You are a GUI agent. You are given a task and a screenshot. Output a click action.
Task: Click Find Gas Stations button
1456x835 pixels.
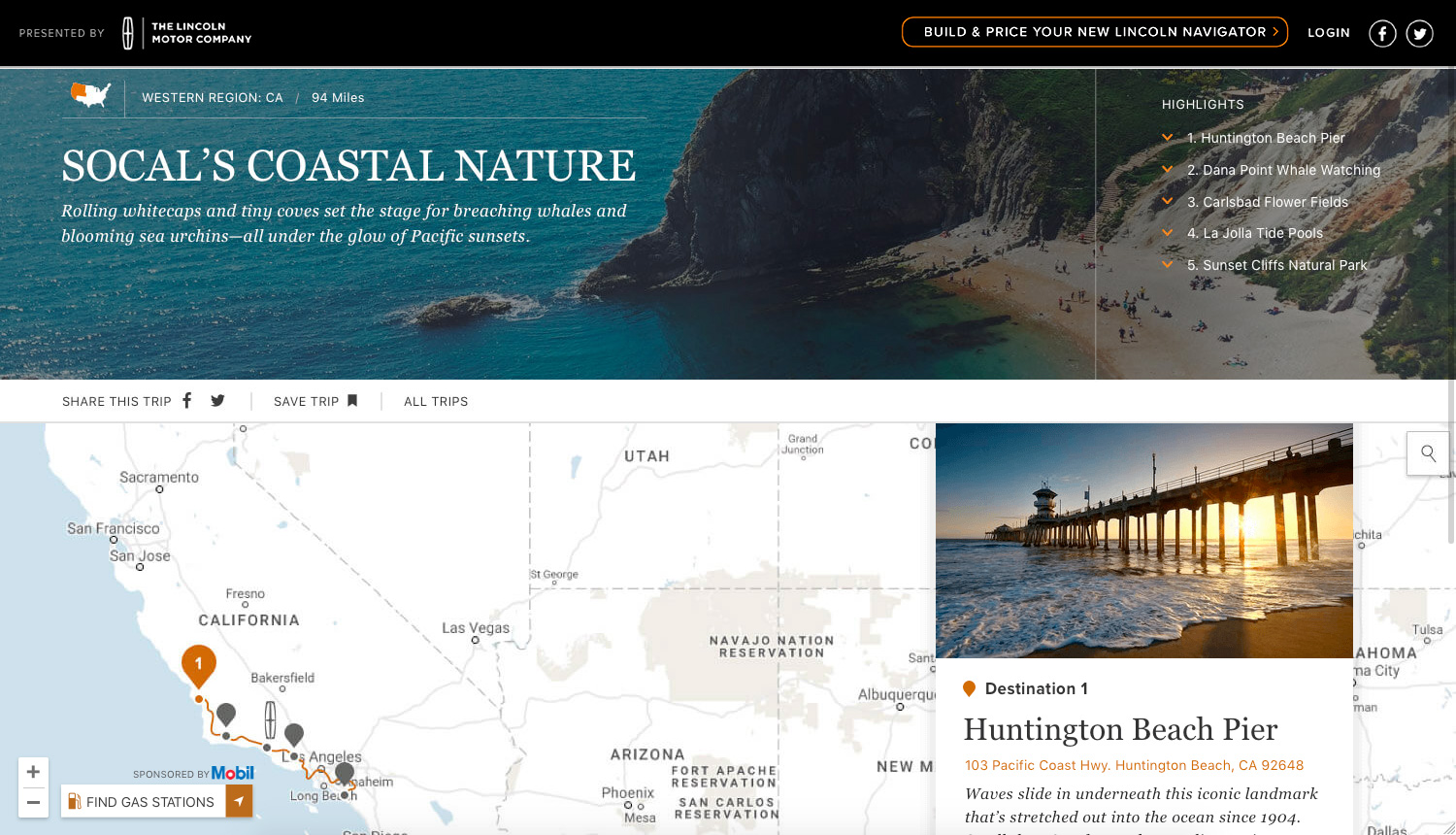[143, 801]
